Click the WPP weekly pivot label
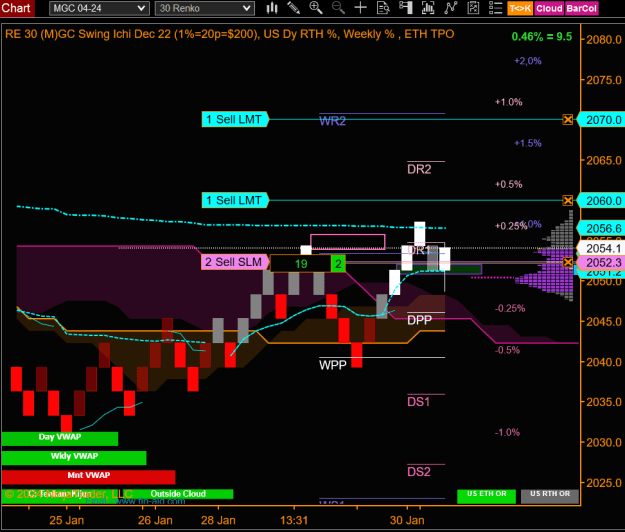This screenshot has height=532, width=625. 333,365
